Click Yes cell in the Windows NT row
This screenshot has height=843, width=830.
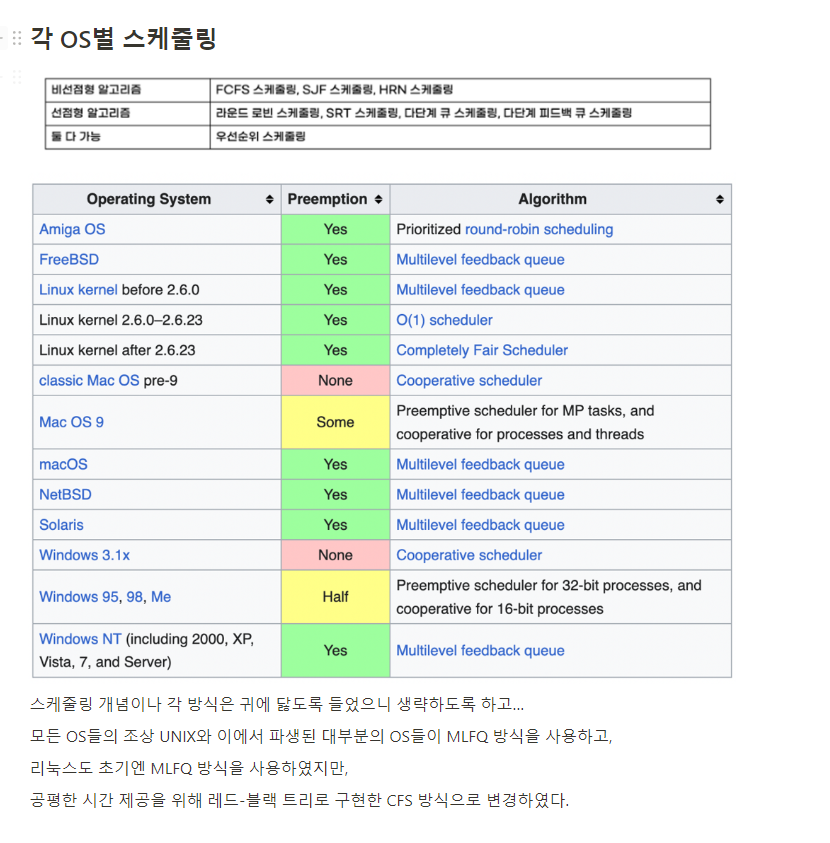point(335,651)
